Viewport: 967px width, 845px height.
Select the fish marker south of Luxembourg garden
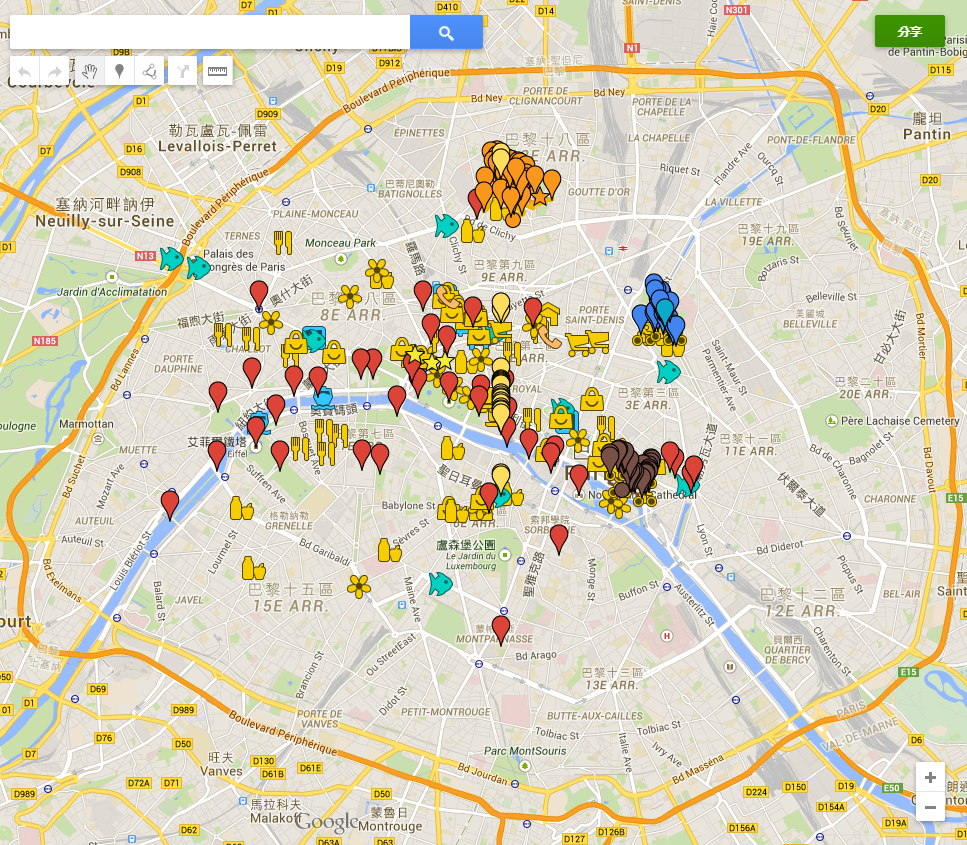pos(440,583)
